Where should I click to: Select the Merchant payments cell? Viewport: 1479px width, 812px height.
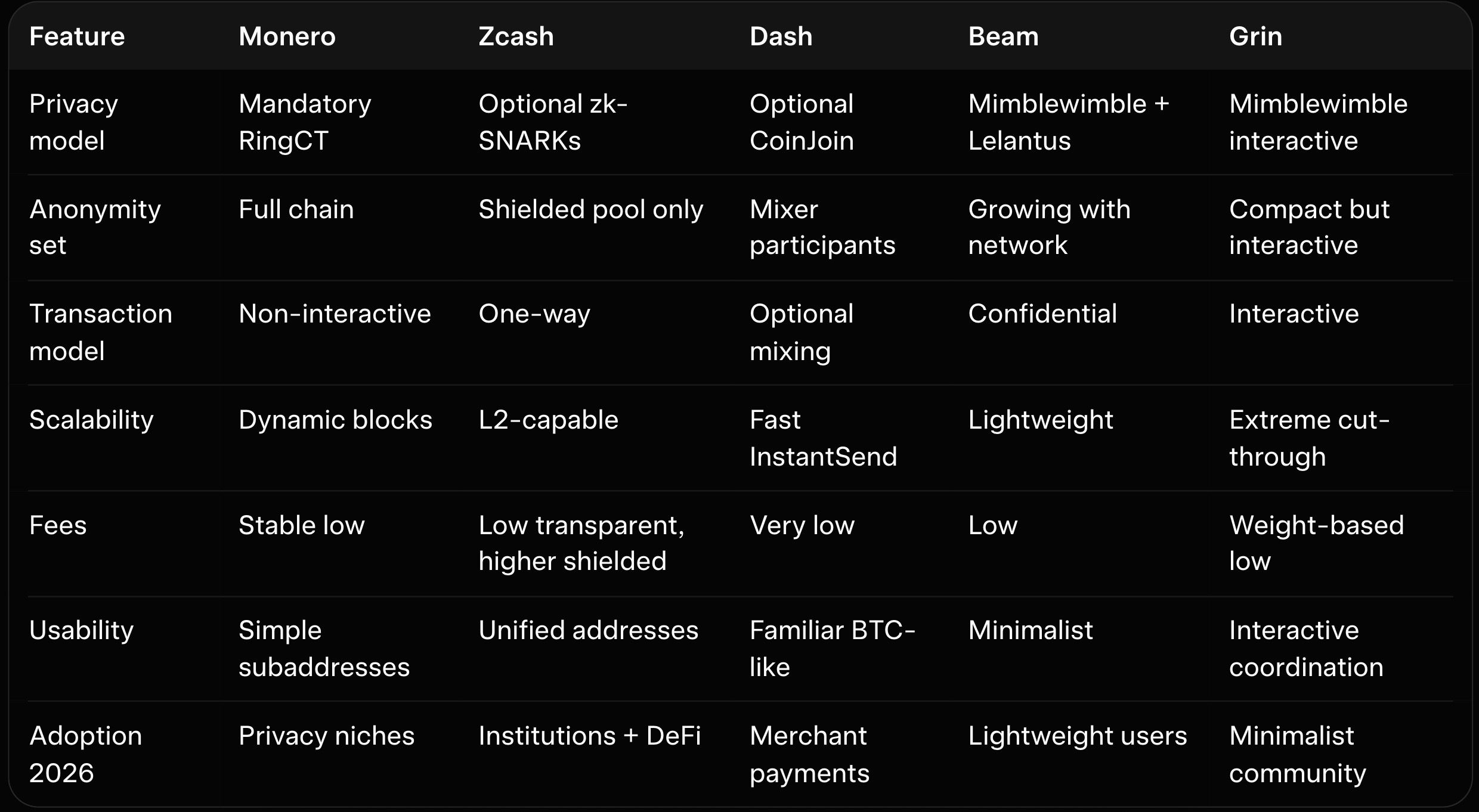809,754
